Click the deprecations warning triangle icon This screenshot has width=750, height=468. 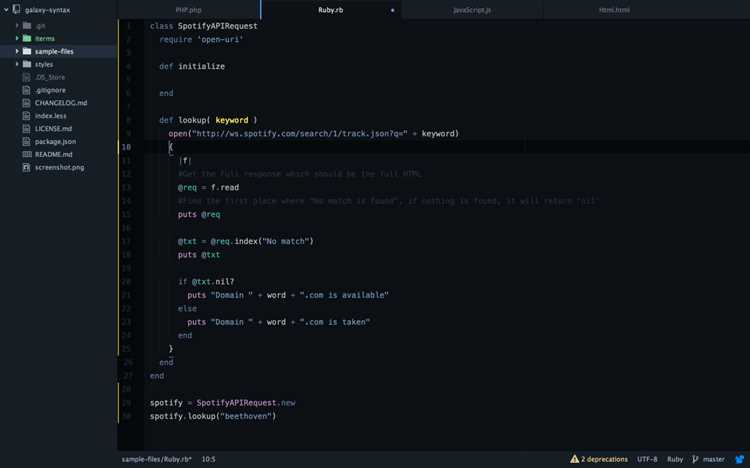point(574,458)
